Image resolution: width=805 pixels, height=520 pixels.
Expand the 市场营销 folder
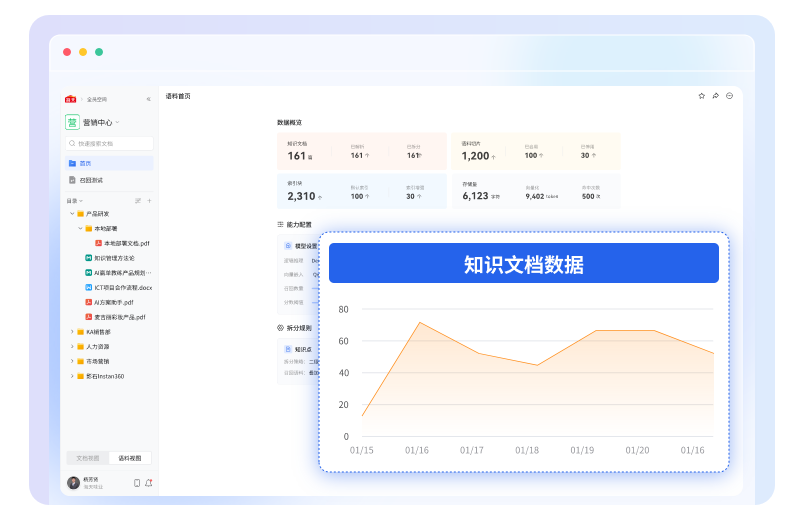[72, 361]
